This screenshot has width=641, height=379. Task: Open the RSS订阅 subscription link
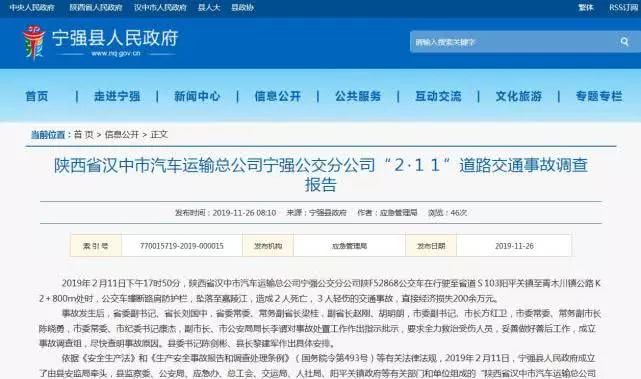623,7
